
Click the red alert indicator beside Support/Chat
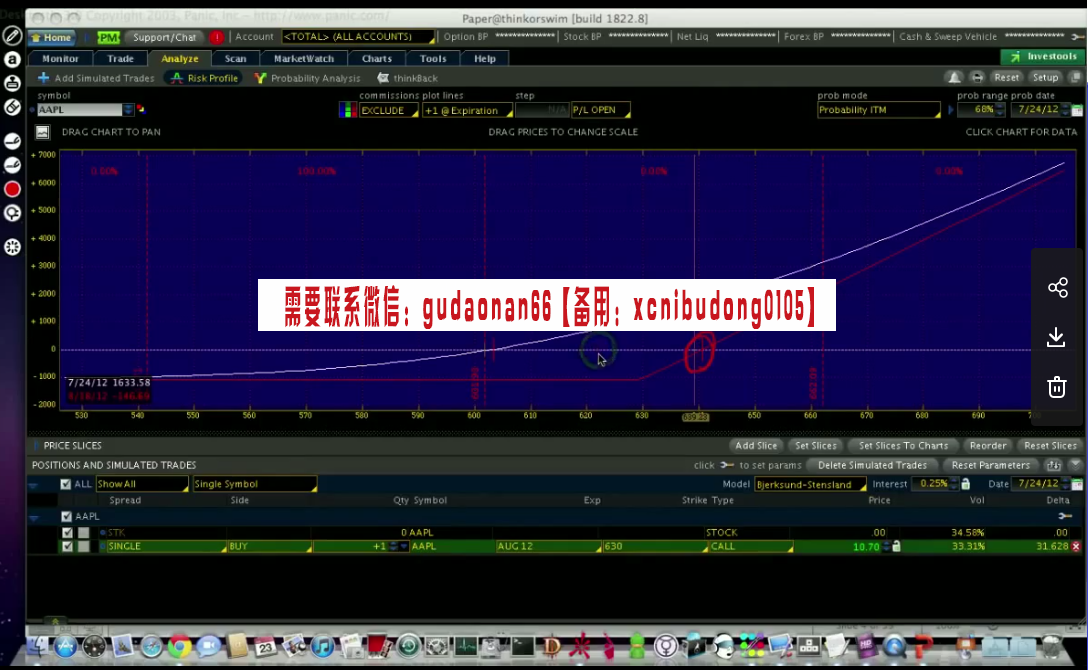tap(216, 37)
